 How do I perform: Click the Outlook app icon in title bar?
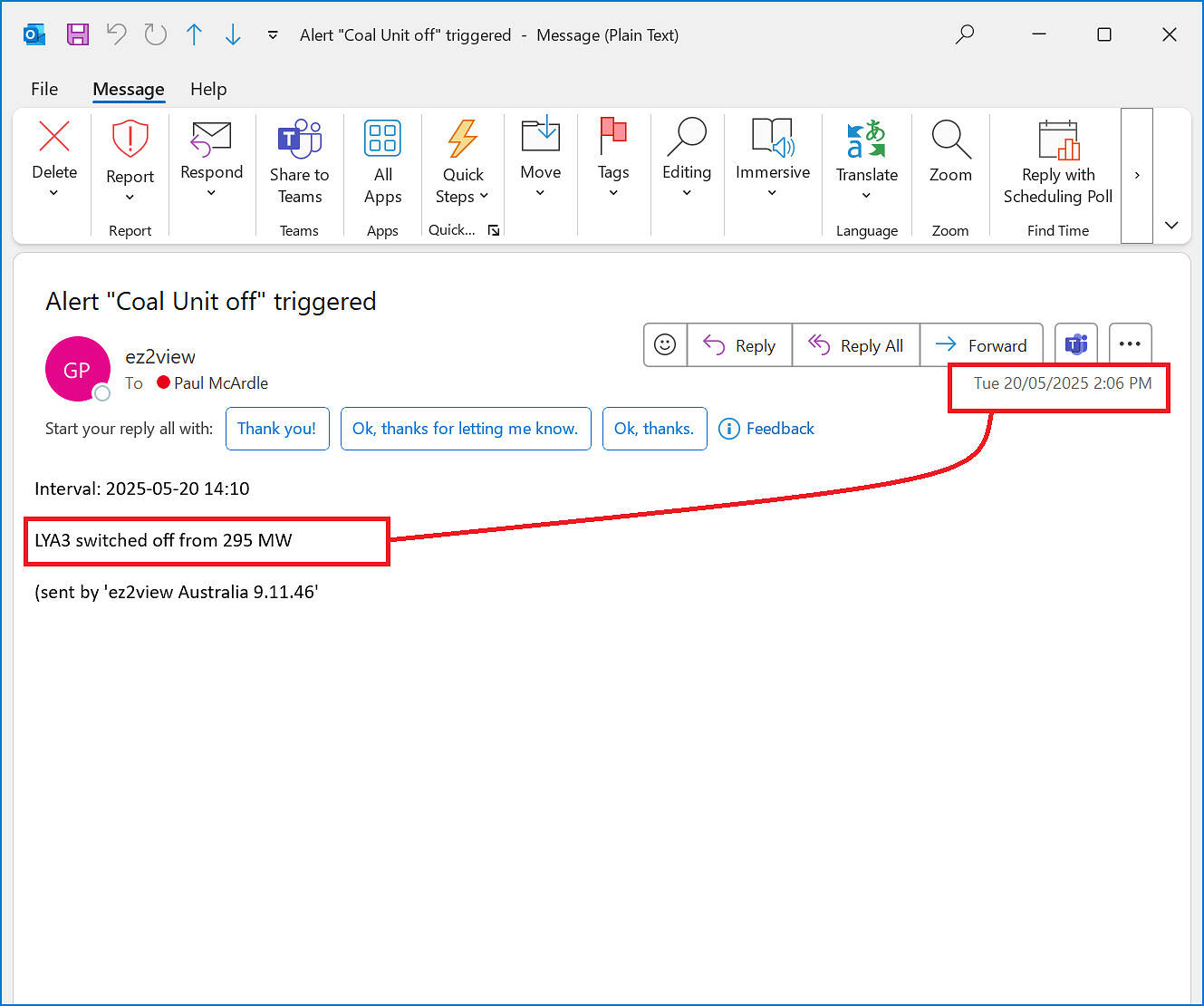tap(34, 34)
